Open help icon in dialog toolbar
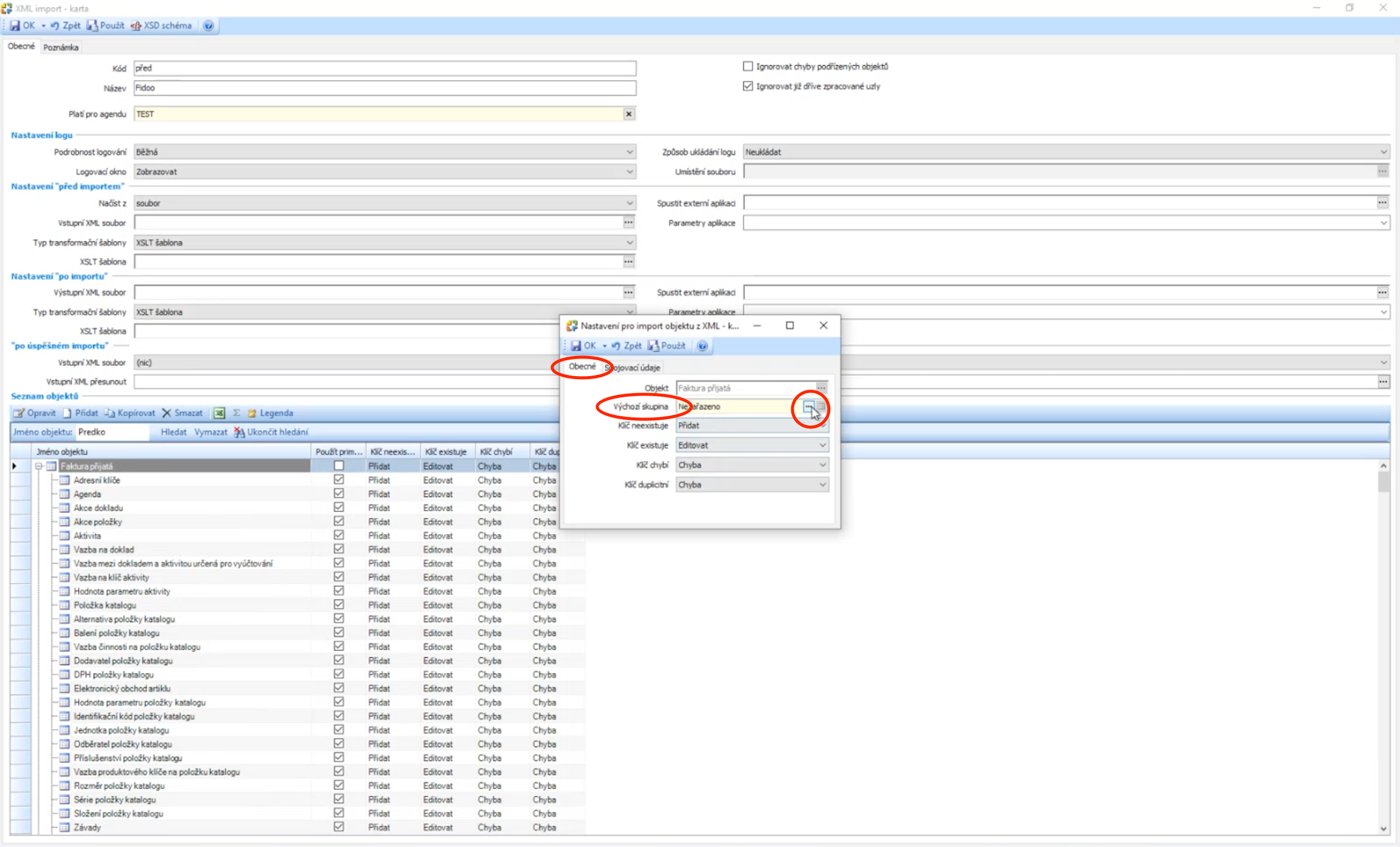This screenshot has width=1400, height=847. [x=702, y=346]
